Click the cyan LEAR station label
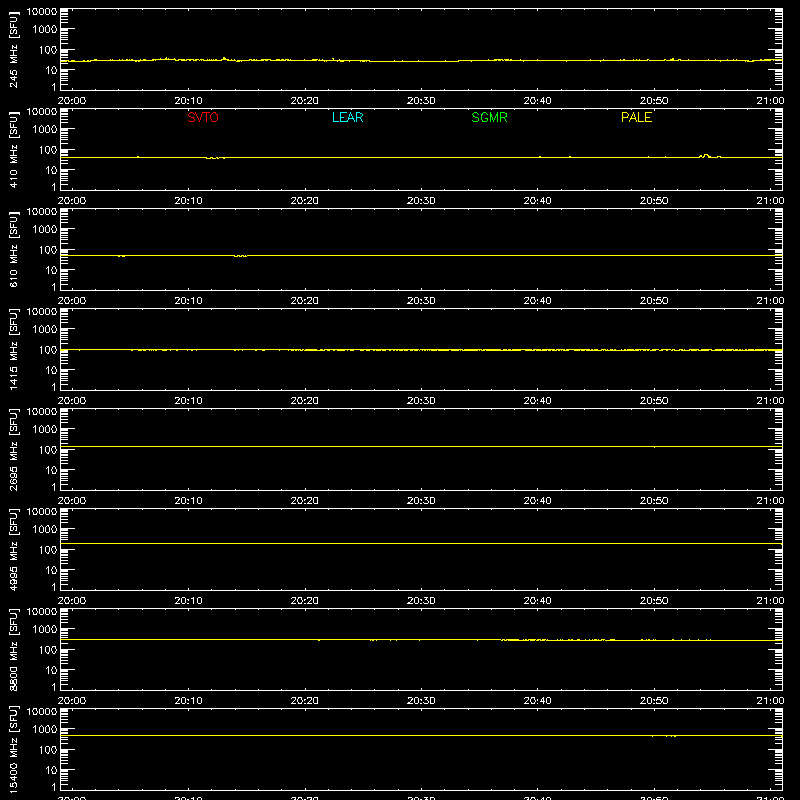This screenshot has width=800, height=800. (x=347, y=117)
